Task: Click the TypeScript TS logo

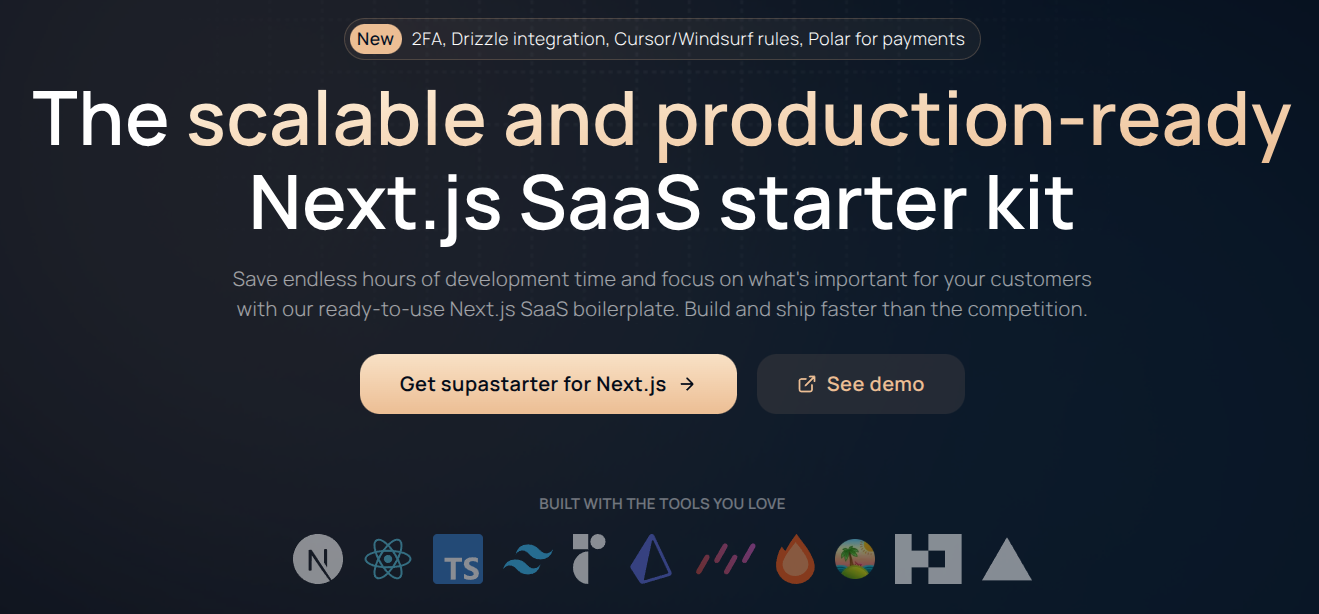Action: pos(458,559)
